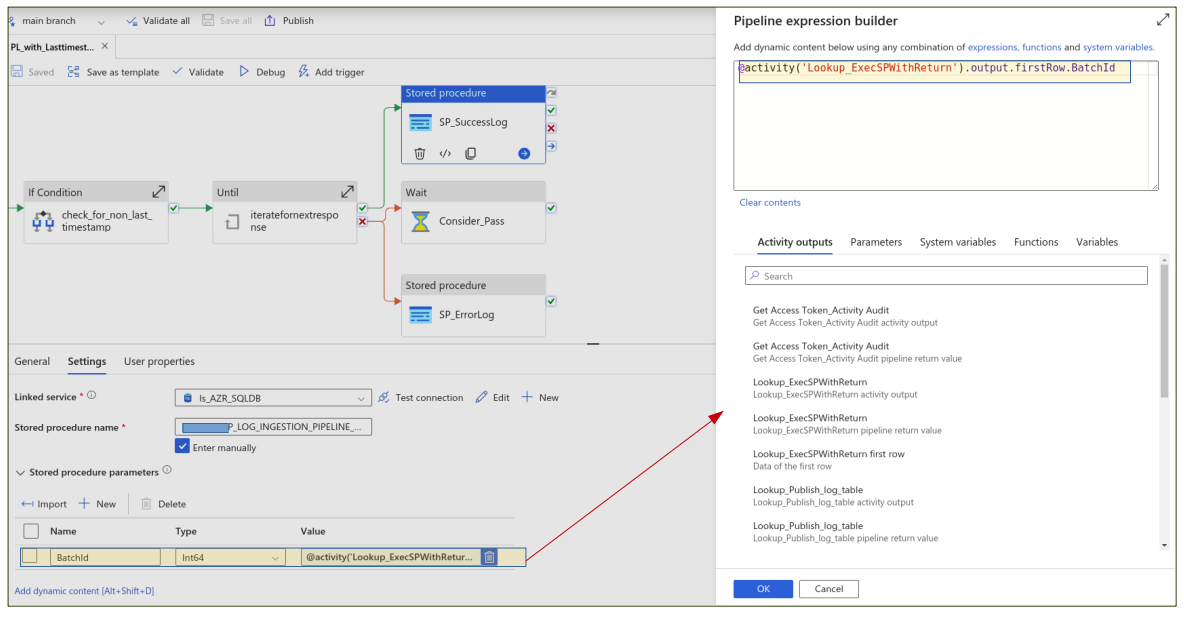This screenshot has width=1184, height=618.
Task: Add New stored procedure parameter
Action: click(97, 504)
